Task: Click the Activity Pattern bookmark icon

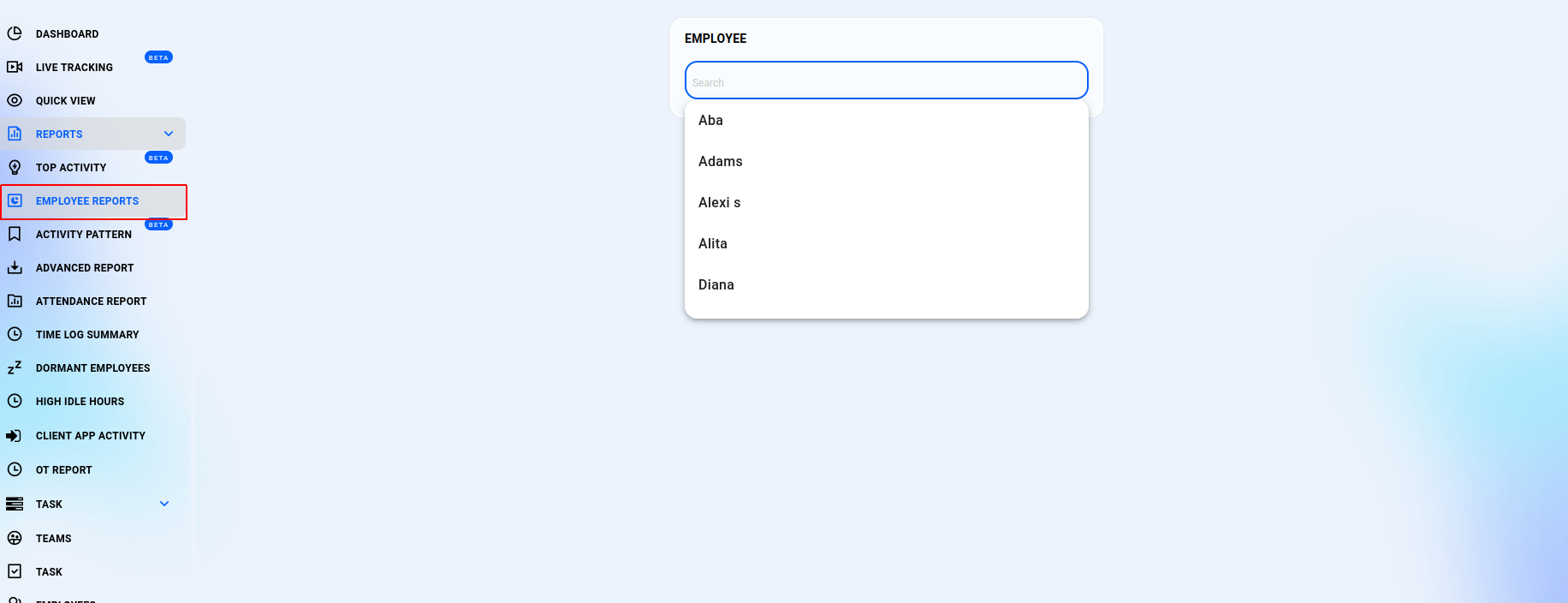Action: point(15,234)
